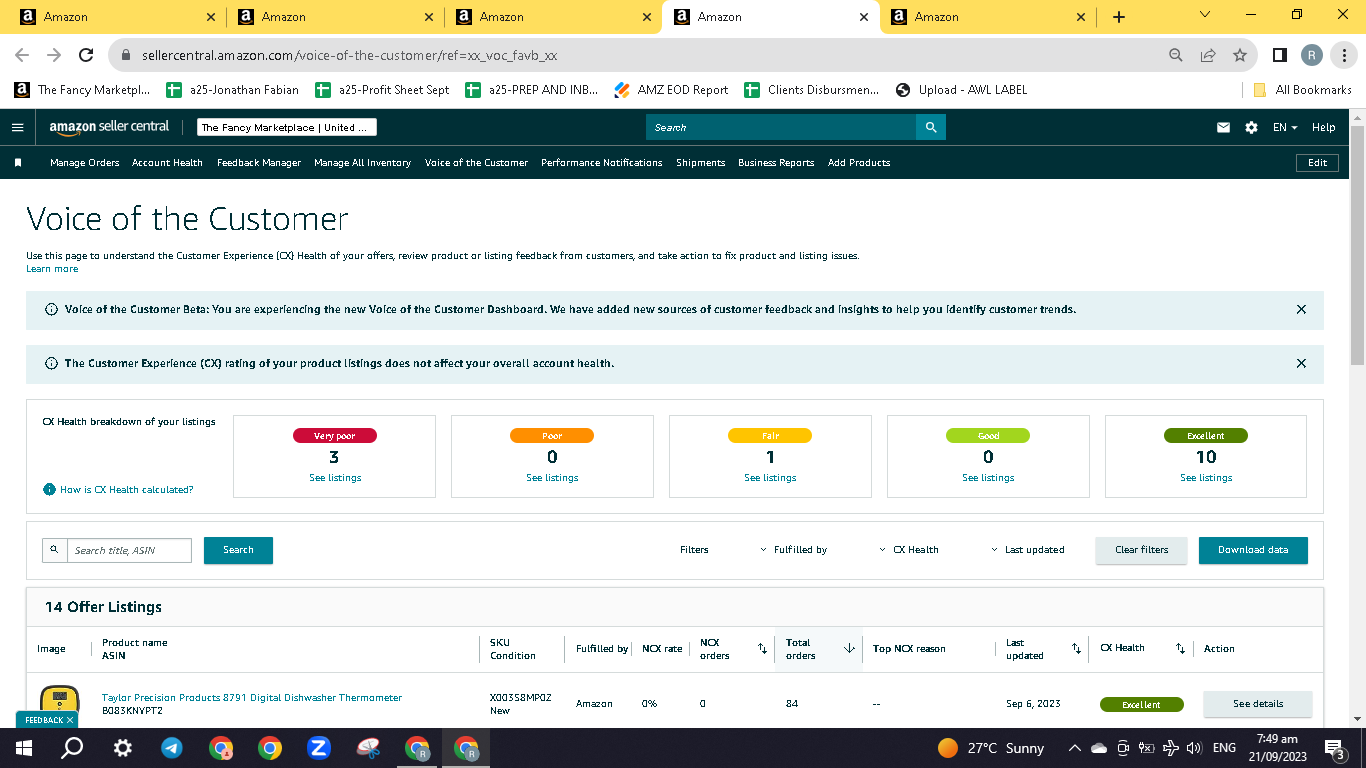
Task: Click the Edit button in nav bar
Action: [1317, 163]
